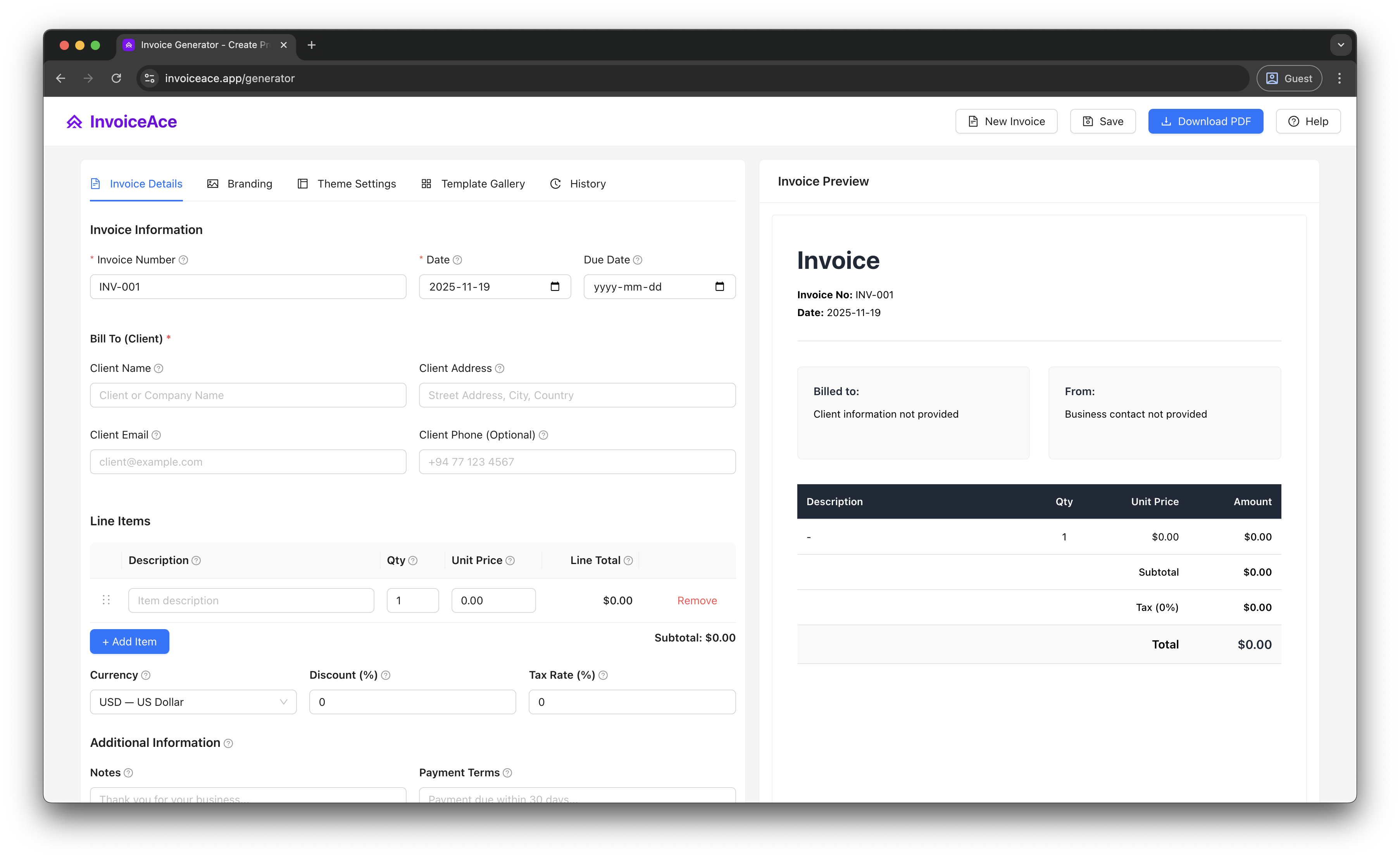Image resolution: width=1400 pixels, height=860 pixels.
Task: Open the Tax Rate help tooltip icon
Action: (x=603, y=675)
